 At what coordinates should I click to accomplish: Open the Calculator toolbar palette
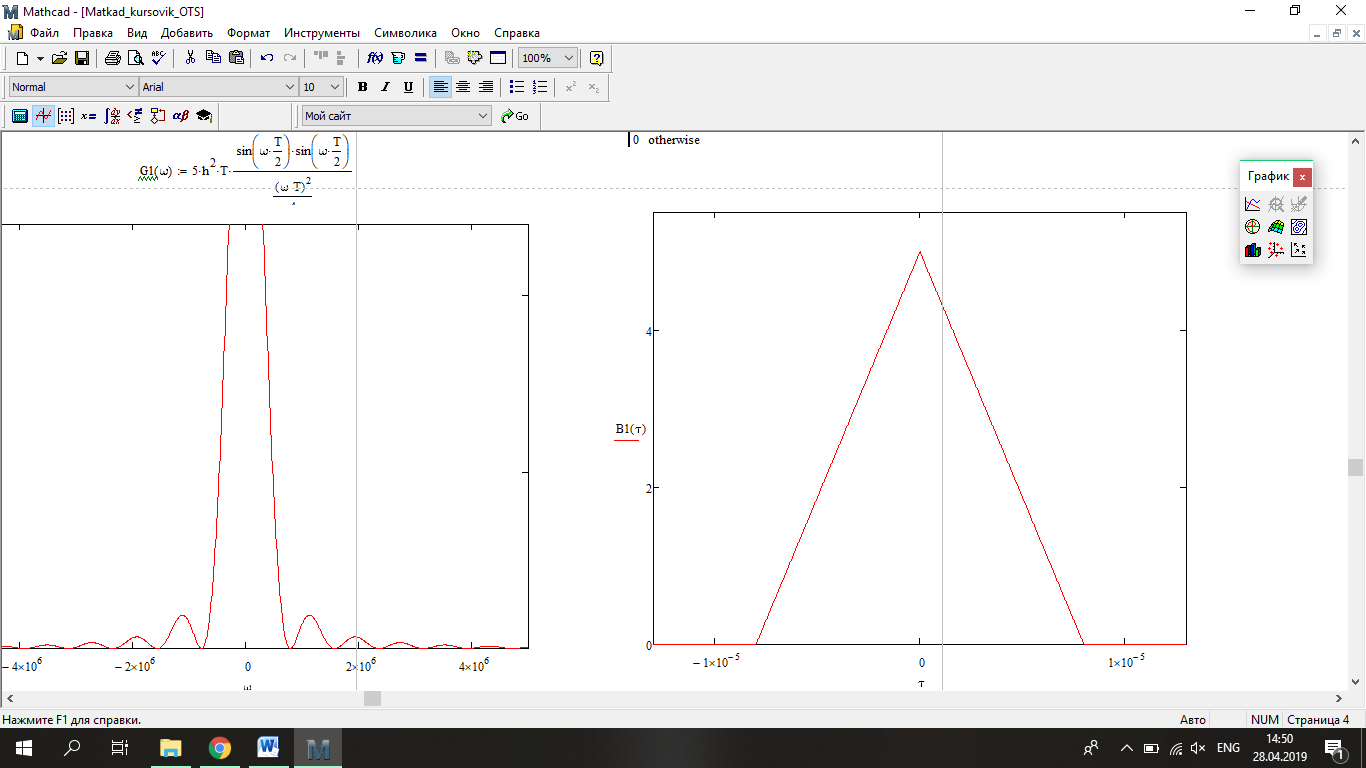click(x=19, y=116)
